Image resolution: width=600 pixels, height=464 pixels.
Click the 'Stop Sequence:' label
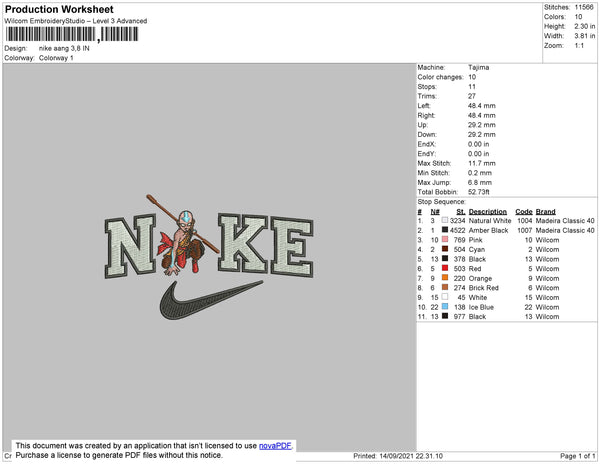441,202
